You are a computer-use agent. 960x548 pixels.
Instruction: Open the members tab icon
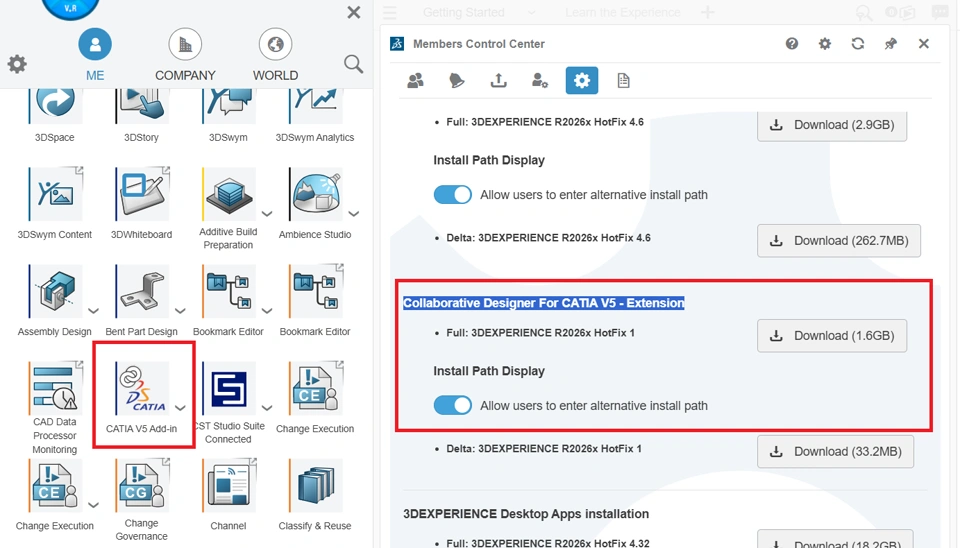pyautogui.click(x=416, y=80)
